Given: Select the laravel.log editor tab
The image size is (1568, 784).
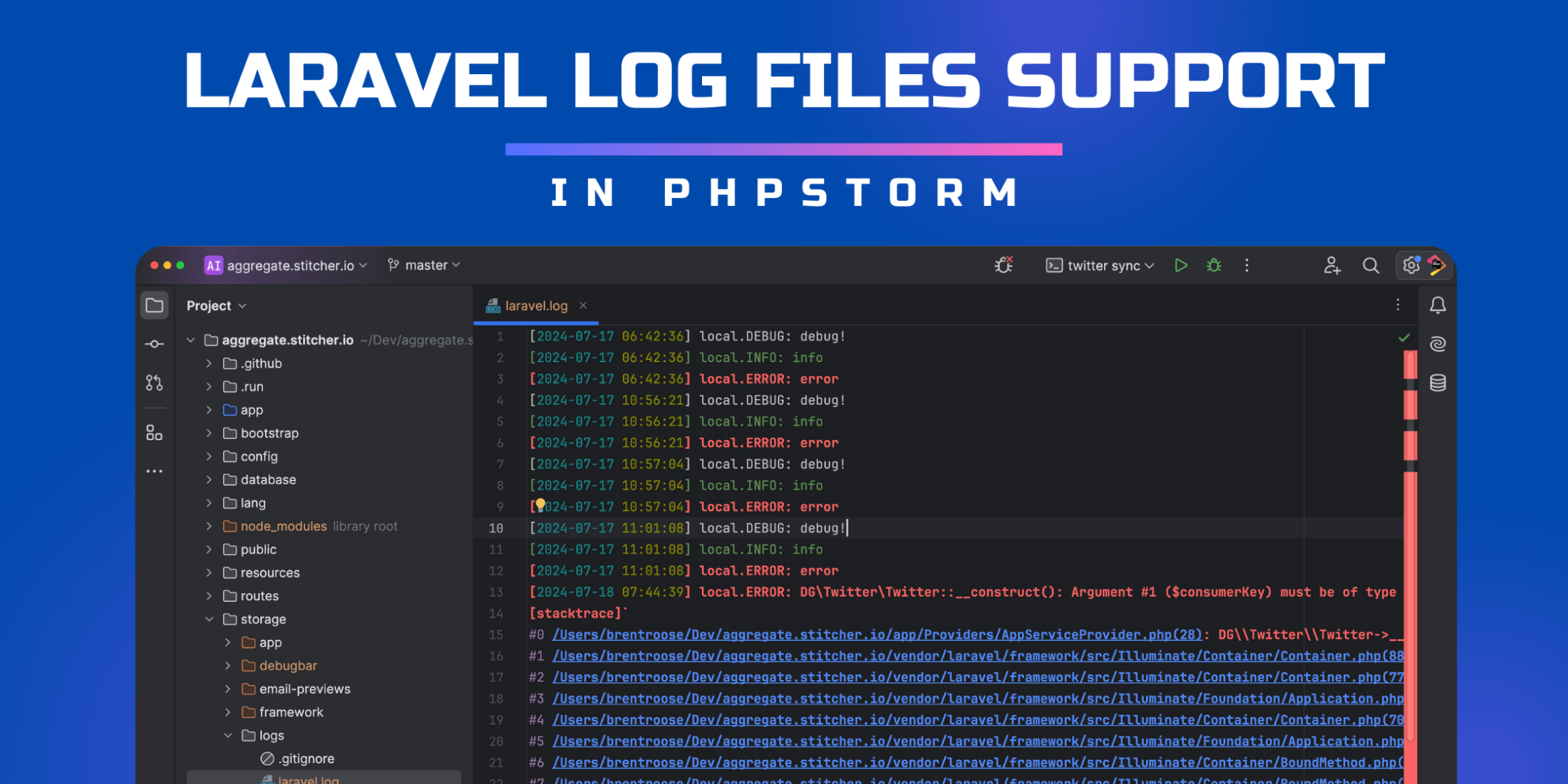Looking at the screenshot, I should (x=536, y=306).
